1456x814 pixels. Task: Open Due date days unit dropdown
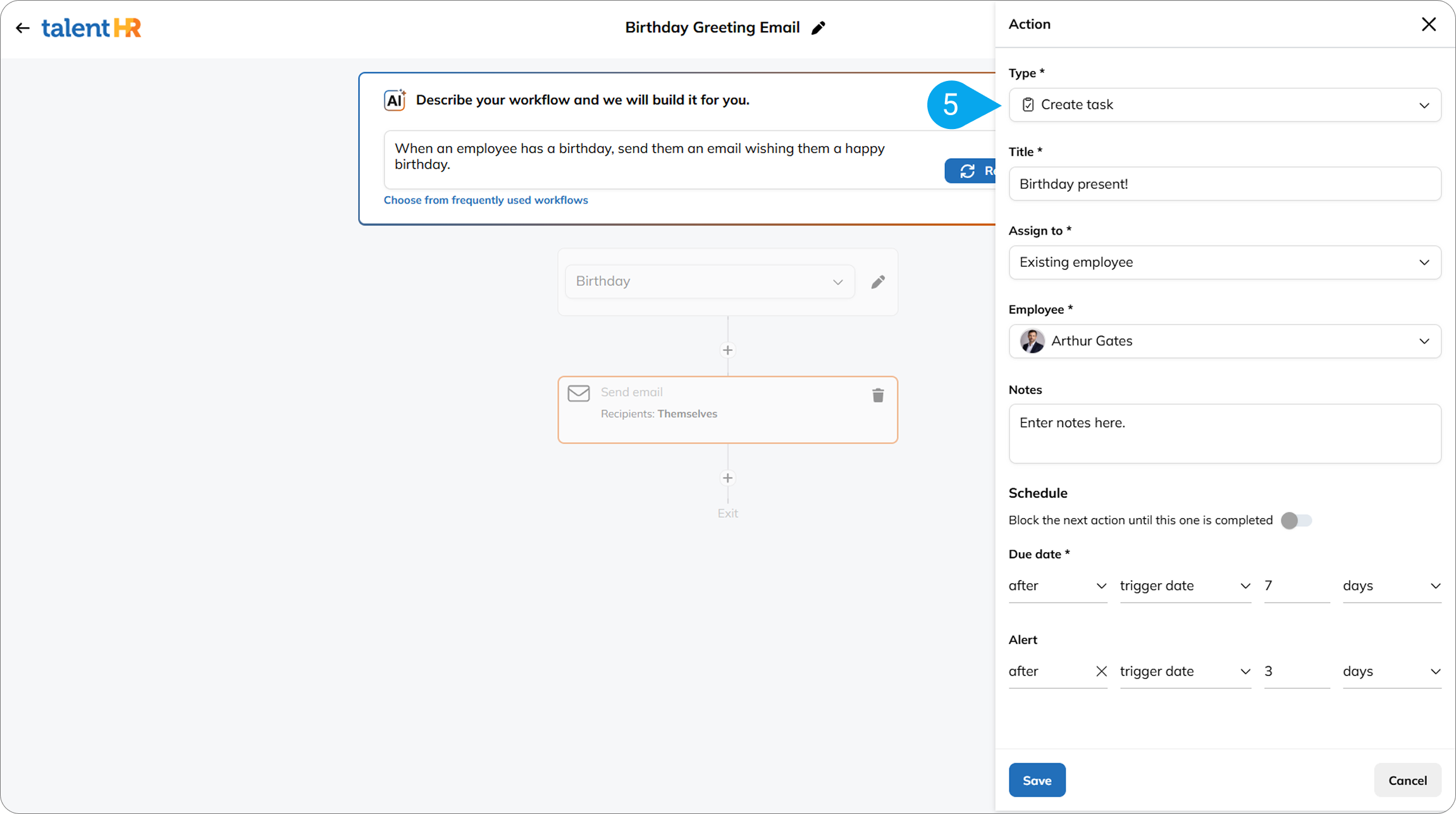click(1391, 586)
